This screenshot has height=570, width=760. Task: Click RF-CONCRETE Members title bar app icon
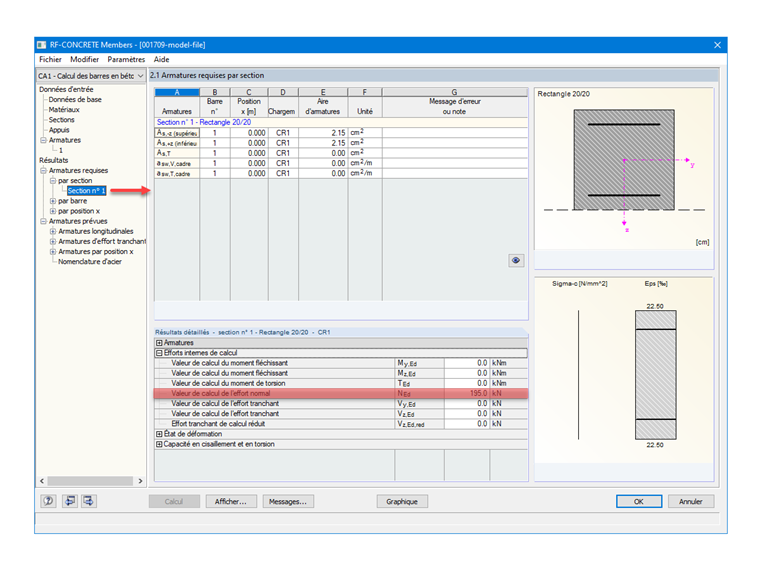click(42, 45)
